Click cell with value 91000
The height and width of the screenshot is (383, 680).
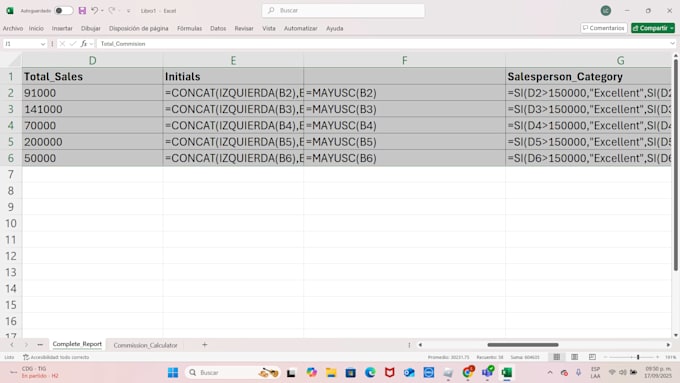[x=92, y=93]
